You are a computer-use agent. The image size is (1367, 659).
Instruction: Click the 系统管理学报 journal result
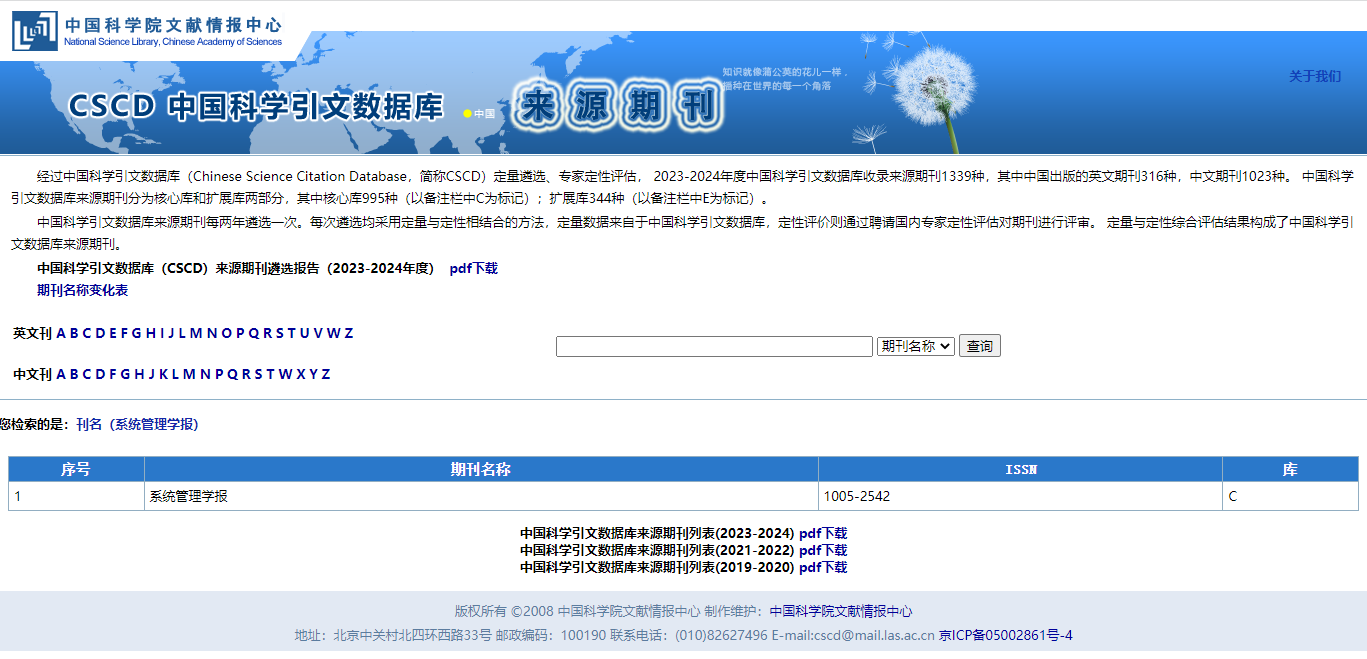(x=188, y=496)
